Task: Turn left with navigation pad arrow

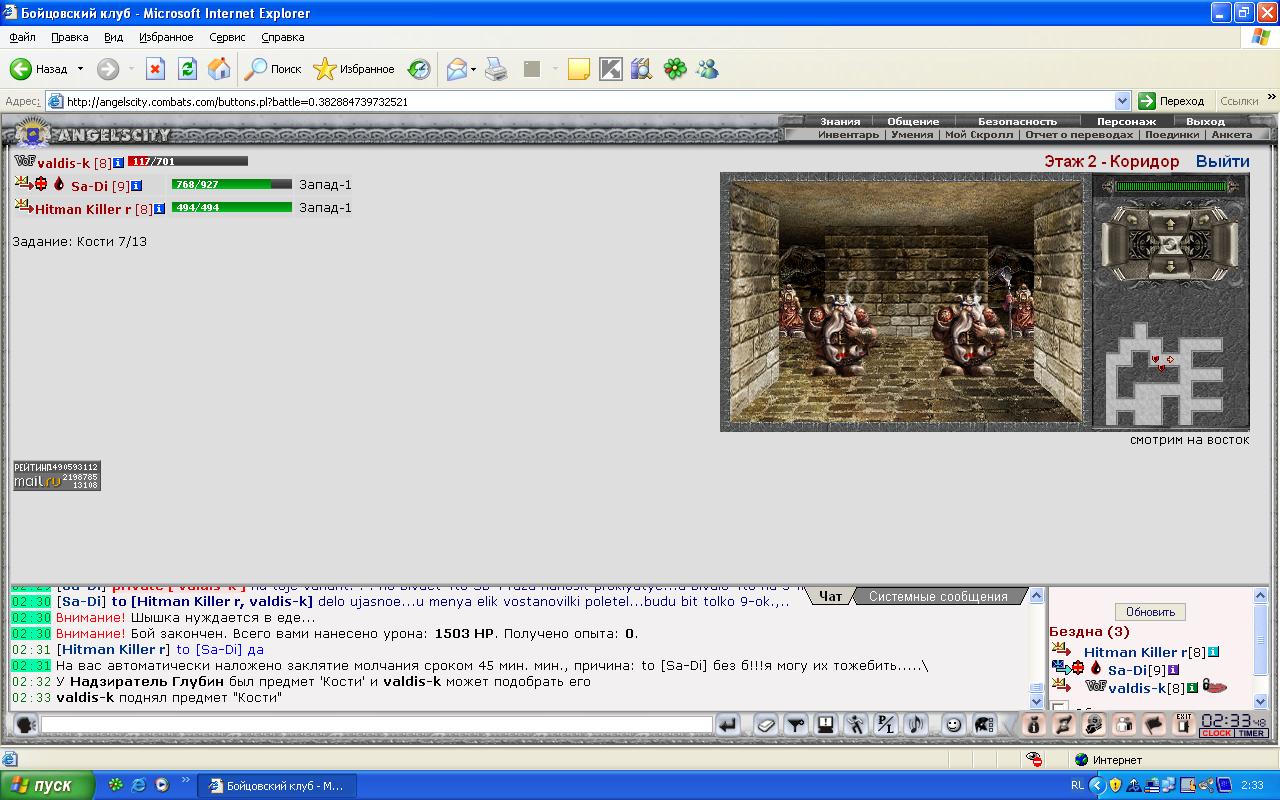Action: (x=1132, y=219)
